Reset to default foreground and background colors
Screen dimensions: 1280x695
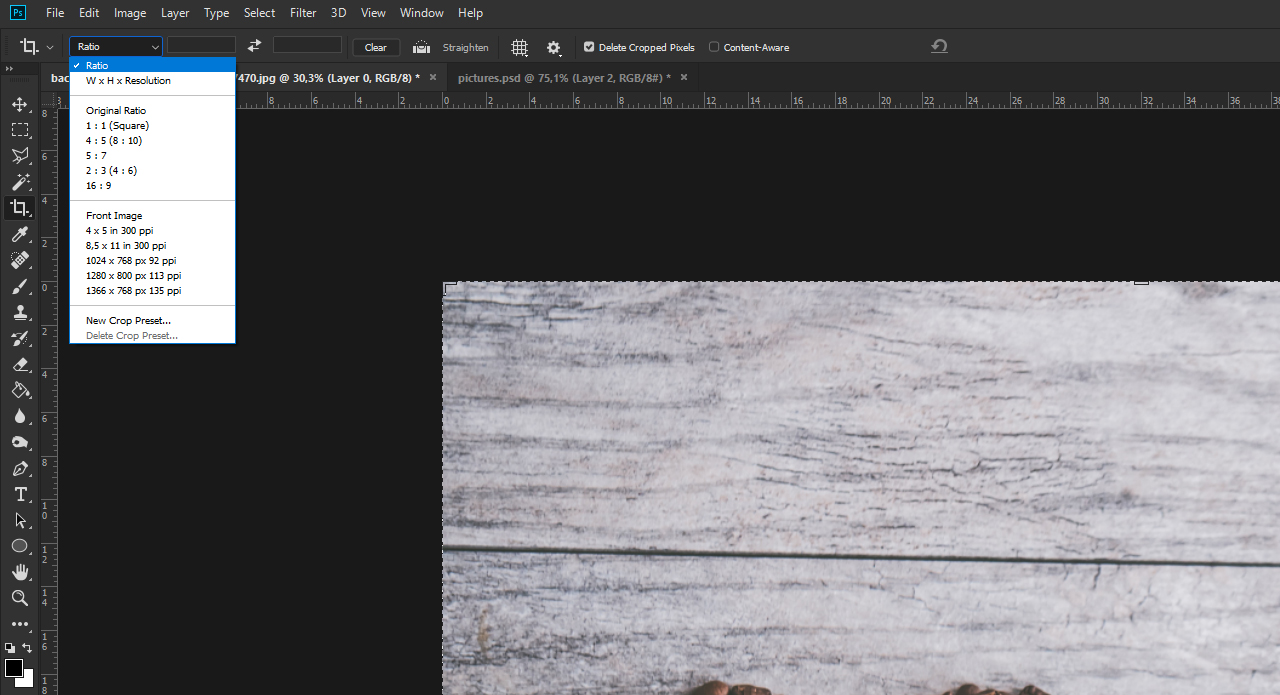pos(10,648)
